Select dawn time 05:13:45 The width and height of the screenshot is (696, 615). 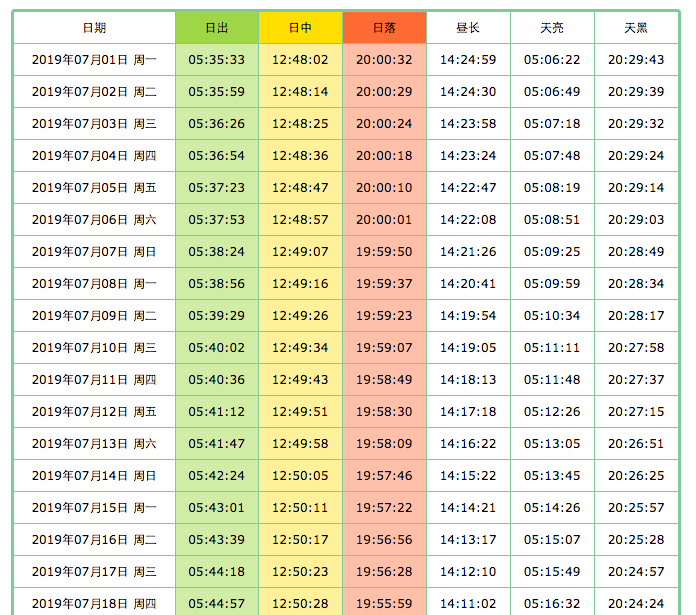552,476
